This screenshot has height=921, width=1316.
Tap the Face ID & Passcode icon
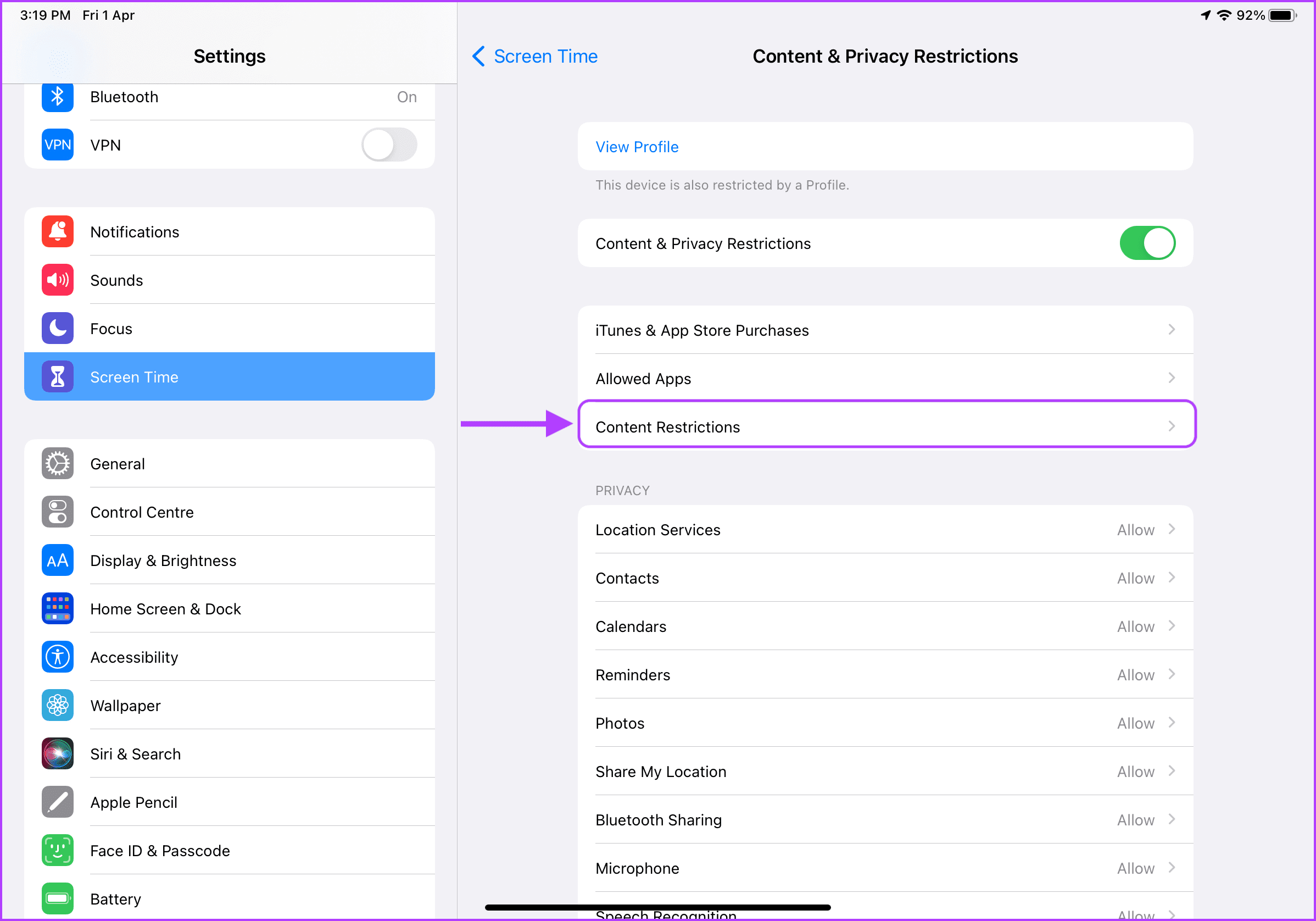[57, 850]
